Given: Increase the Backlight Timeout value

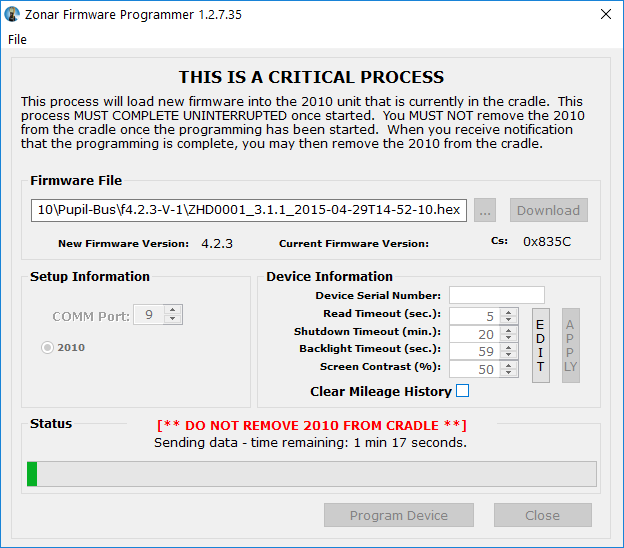Looking at the screenshot, I should (508, 347).
